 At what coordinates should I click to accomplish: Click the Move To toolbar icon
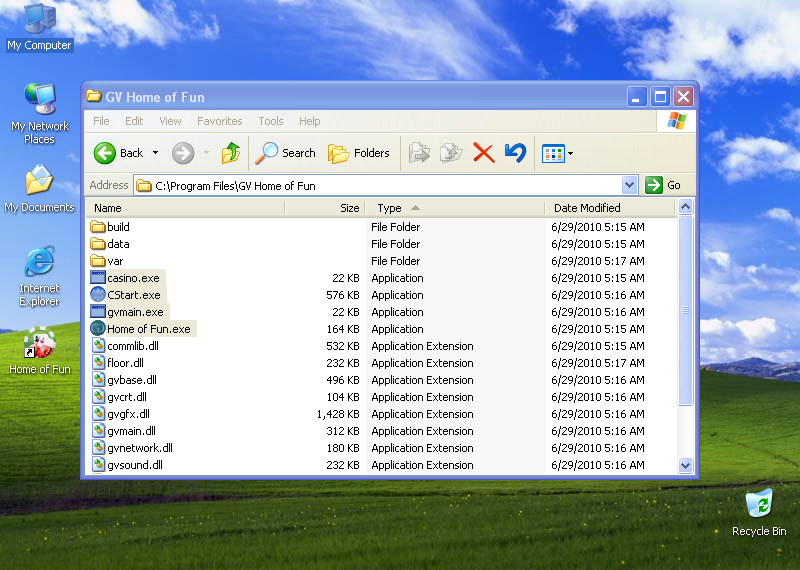point(419,153)
